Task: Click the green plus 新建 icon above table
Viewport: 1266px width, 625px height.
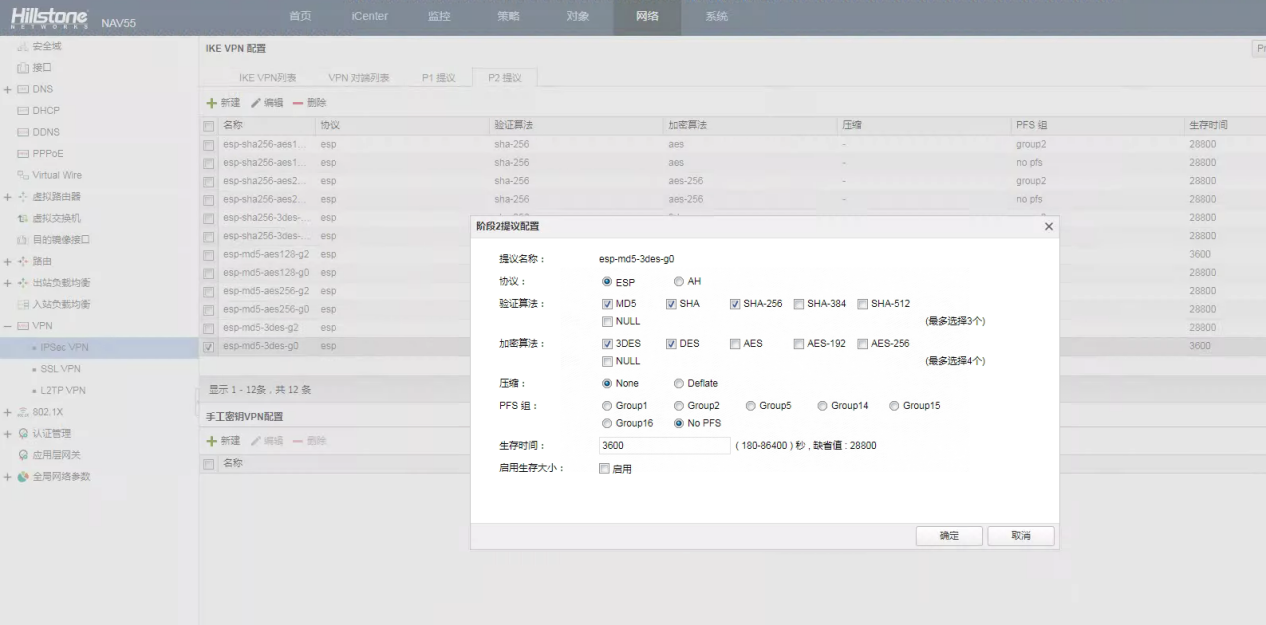Action: pos(211,103)
